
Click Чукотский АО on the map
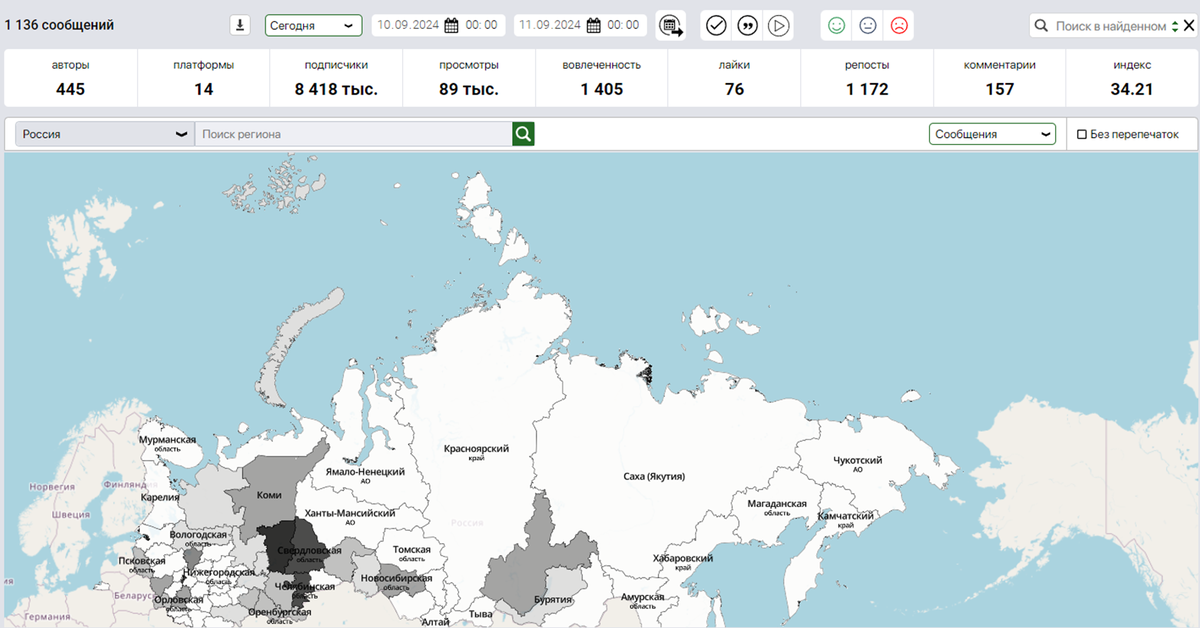pyautogui.click(x=858, y=463)
